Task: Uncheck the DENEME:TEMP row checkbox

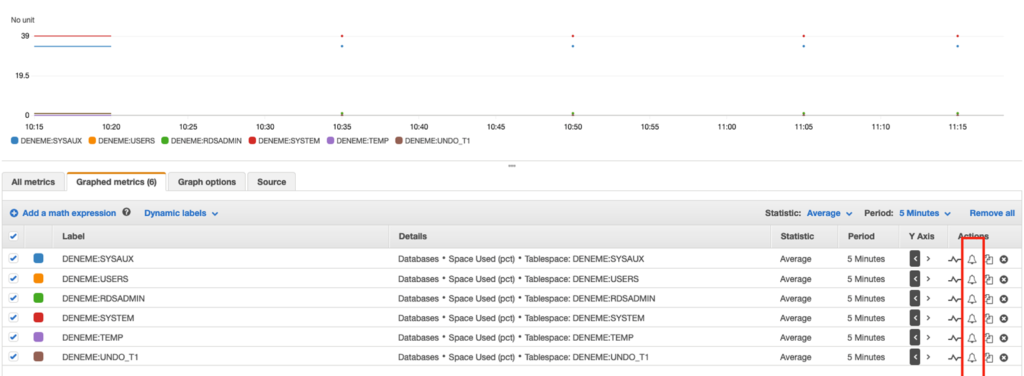Action: pos(14,337)
